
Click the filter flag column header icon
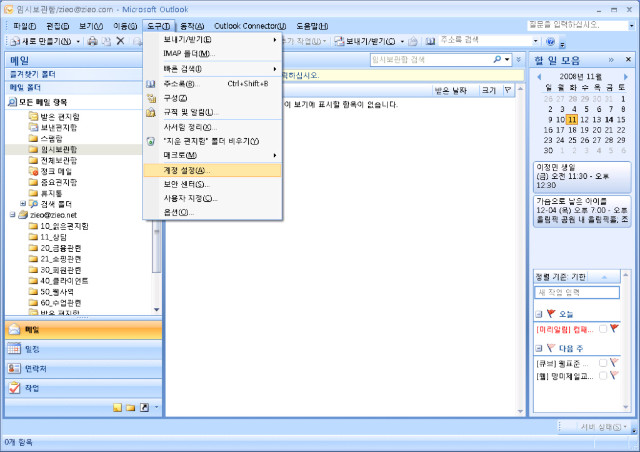pyautogui.click(x=507, y=90)
